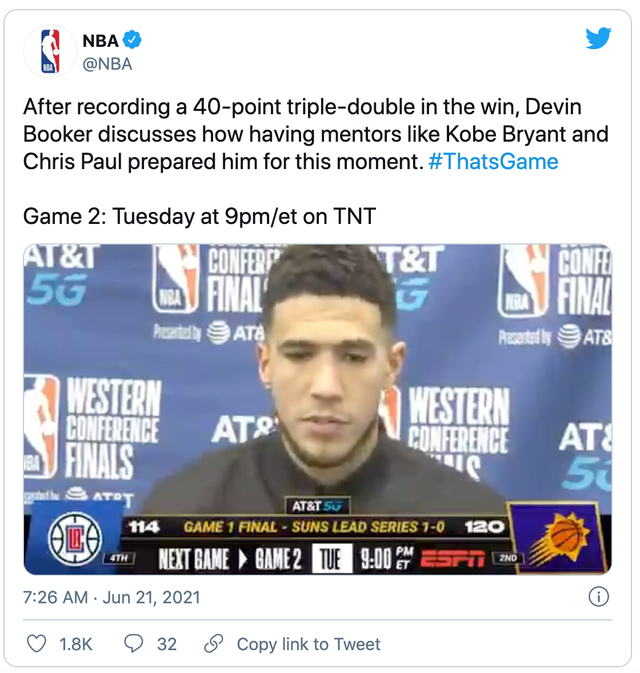Click the reply speech bubble icon
Viewport: 640px width, 673px height.
[133, 644]
